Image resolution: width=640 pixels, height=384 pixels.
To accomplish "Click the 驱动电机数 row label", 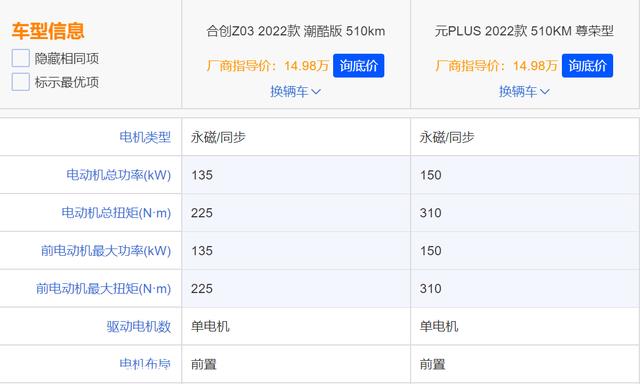I will (x=139, y=326).
